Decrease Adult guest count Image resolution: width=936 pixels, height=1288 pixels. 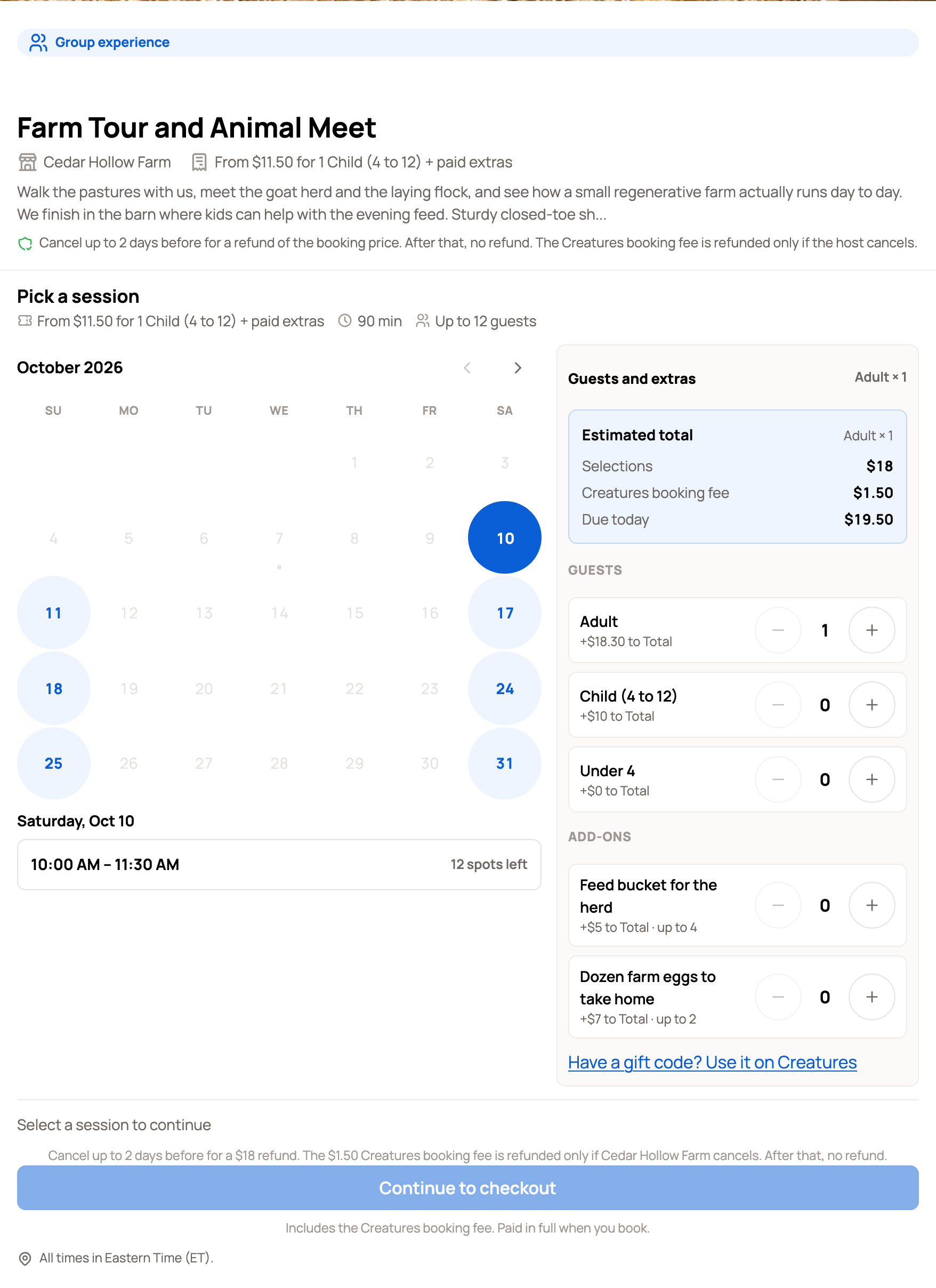778,630
